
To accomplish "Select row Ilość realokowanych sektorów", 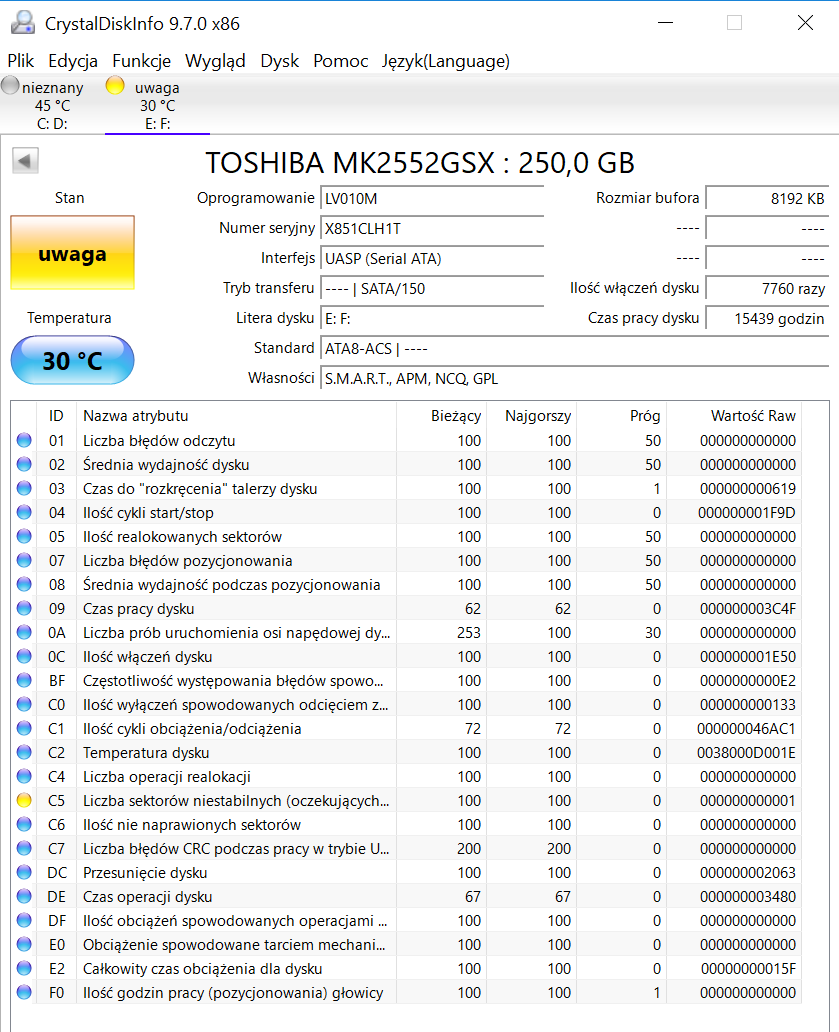I will click(x=406, y=536).
